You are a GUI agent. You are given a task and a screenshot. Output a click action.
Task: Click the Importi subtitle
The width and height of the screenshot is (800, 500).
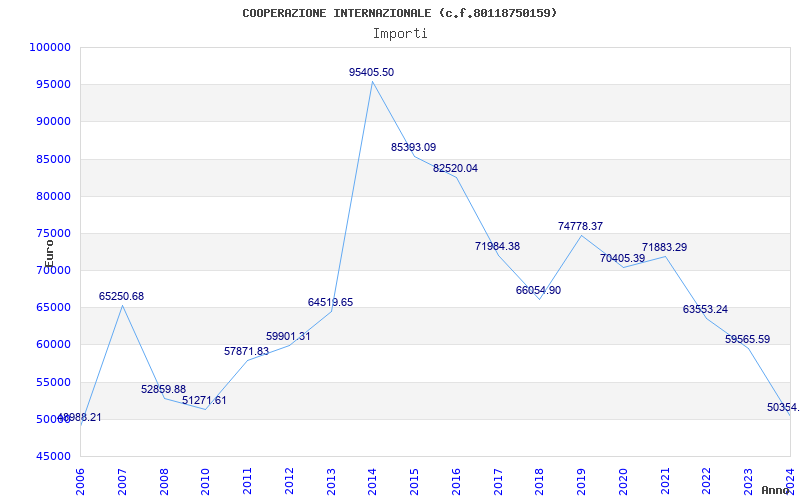(400, 33)
